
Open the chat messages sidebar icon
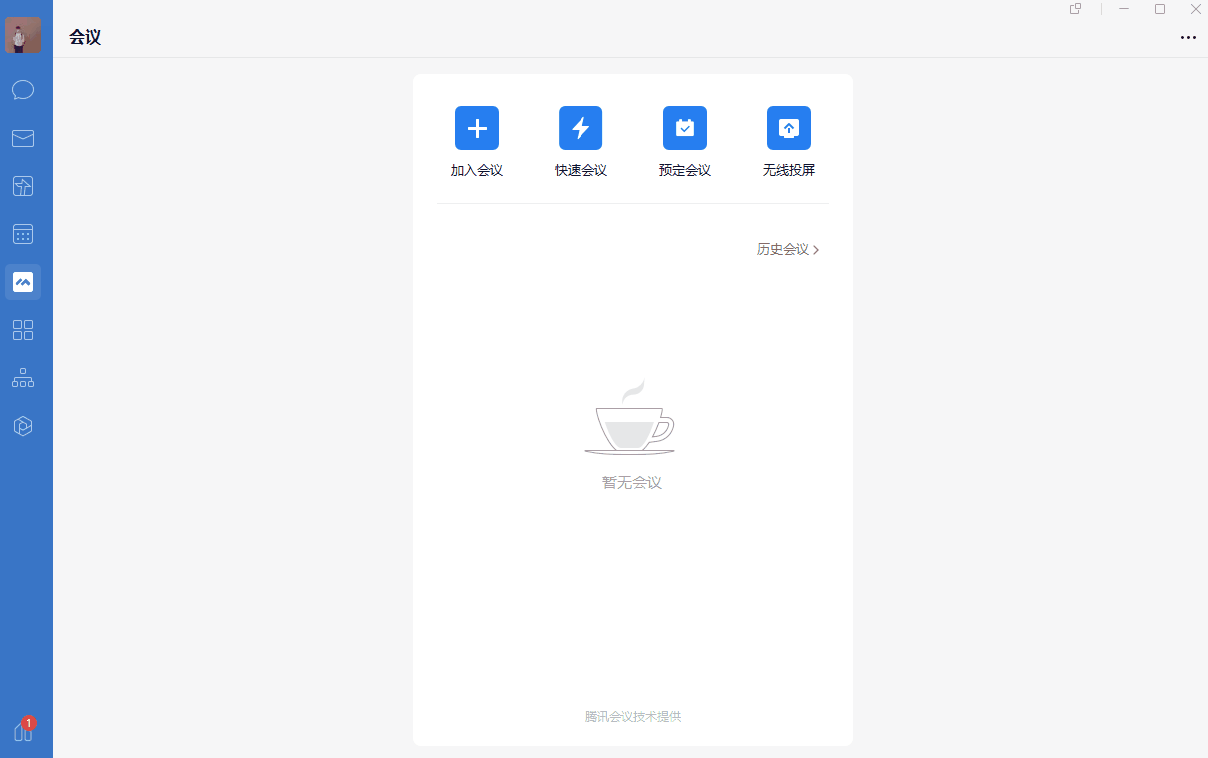[x=23, y=90]
